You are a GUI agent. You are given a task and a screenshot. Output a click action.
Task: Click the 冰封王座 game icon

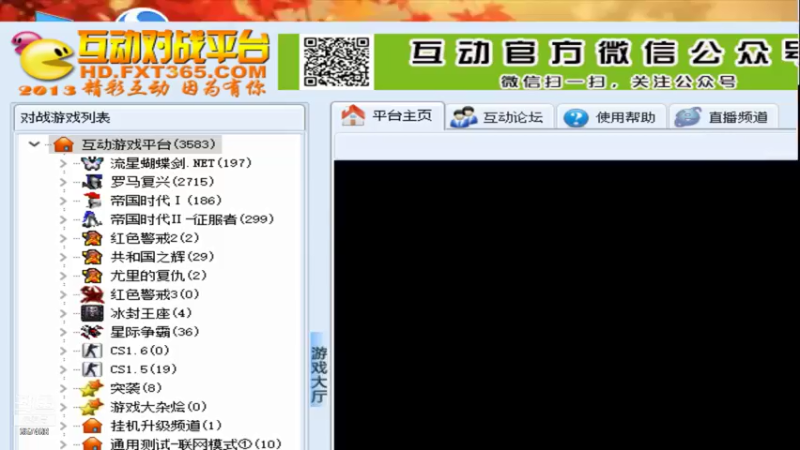pos(92,313)
